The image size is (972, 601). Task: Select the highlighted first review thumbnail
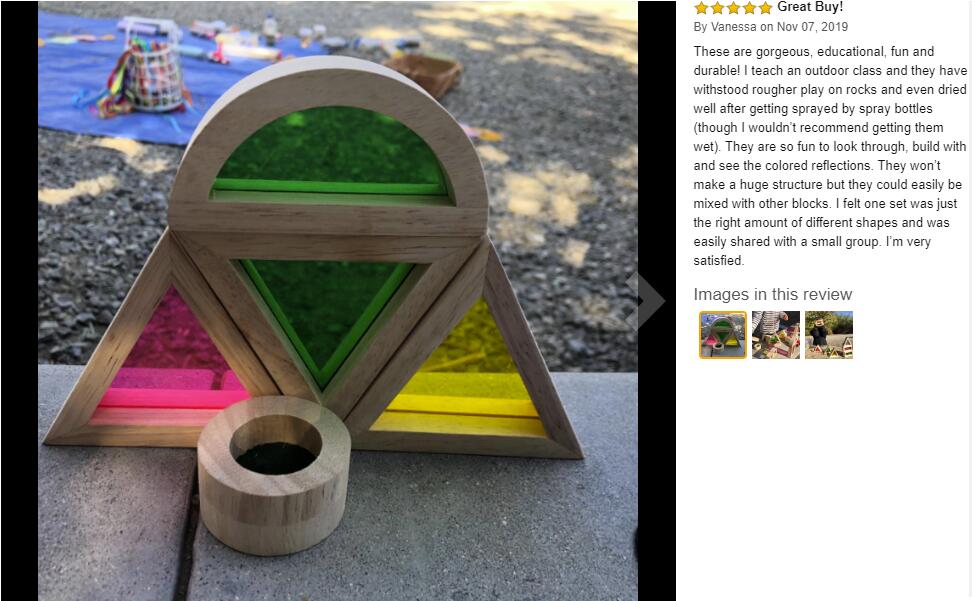pos(723,335)
